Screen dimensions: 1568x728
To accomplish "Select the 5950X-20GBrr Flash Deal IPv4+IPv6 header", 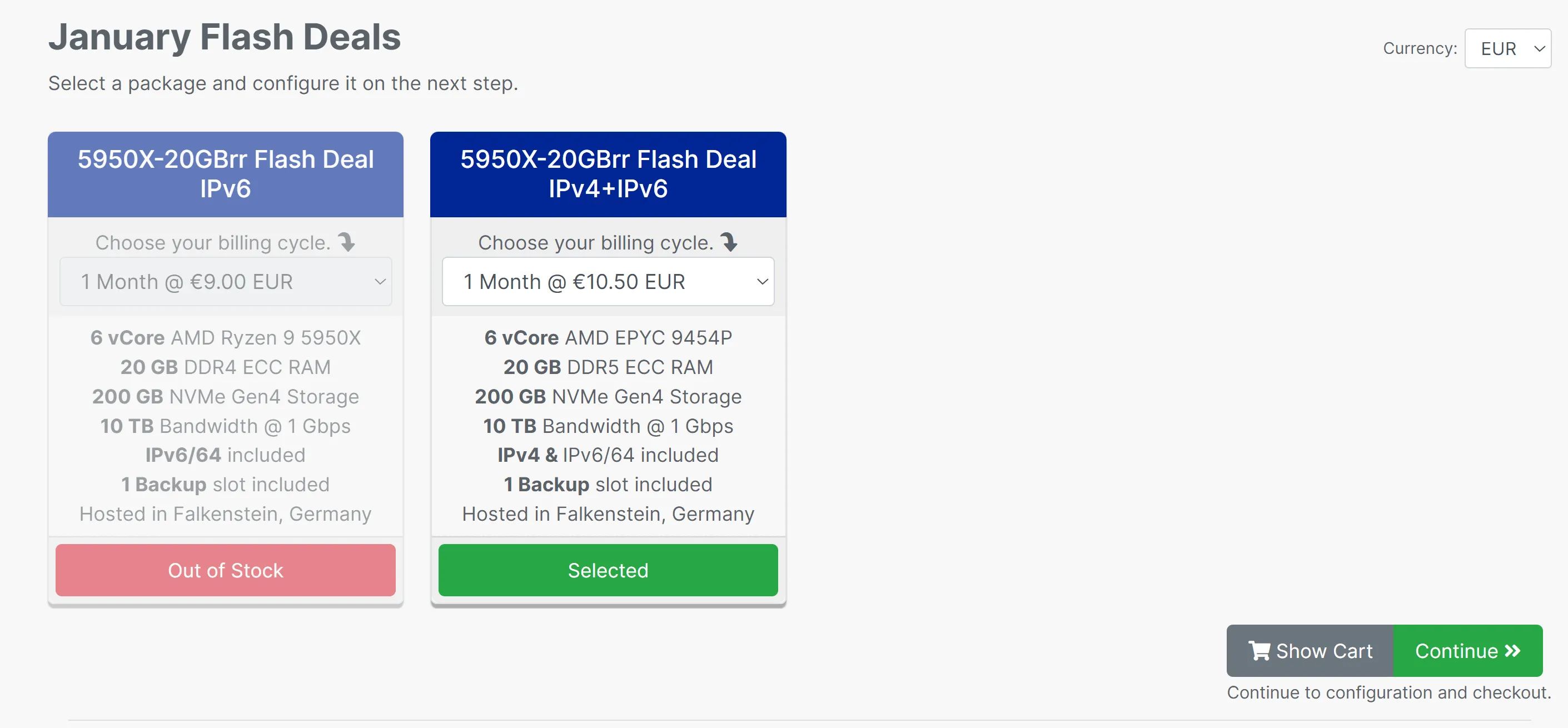I will click(608, 174).
